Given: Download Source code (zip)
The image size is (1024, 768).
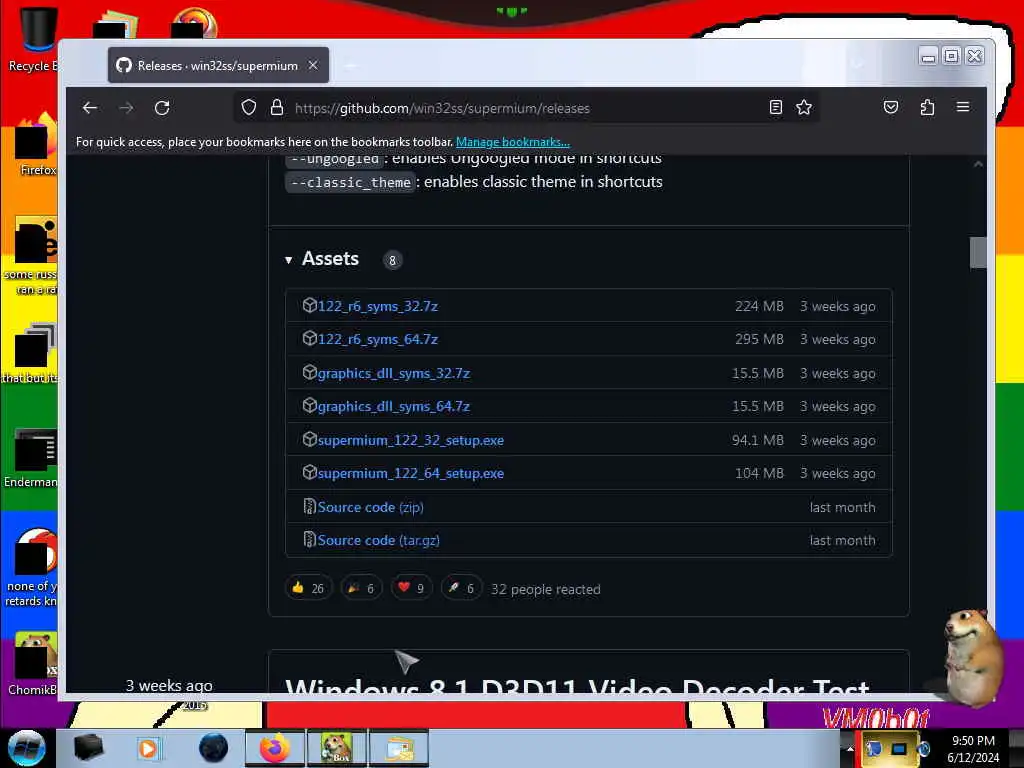Looking at the screenshot, I should [x=370, y=507].
